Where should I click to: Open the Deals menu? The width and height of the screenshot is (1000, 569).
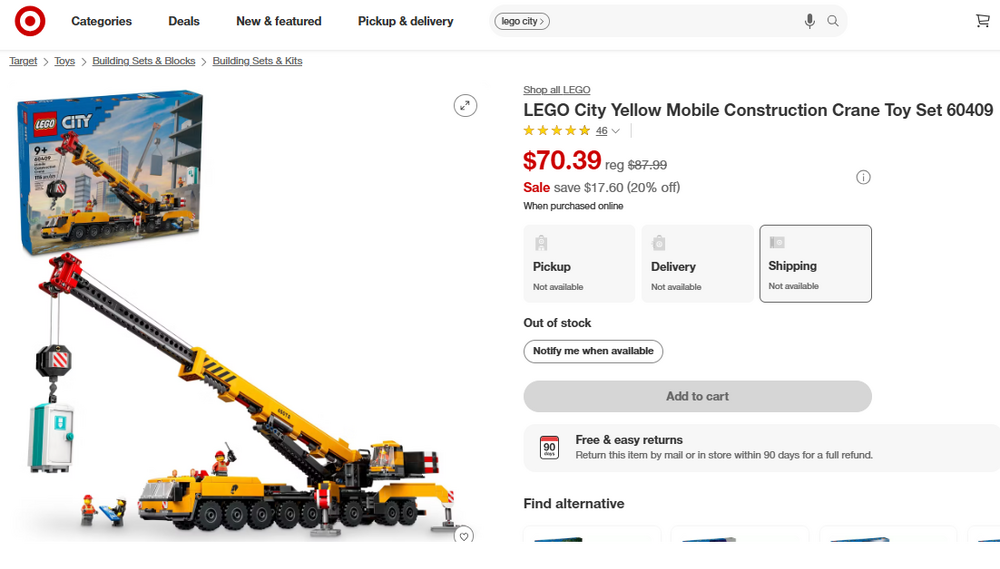184,21
